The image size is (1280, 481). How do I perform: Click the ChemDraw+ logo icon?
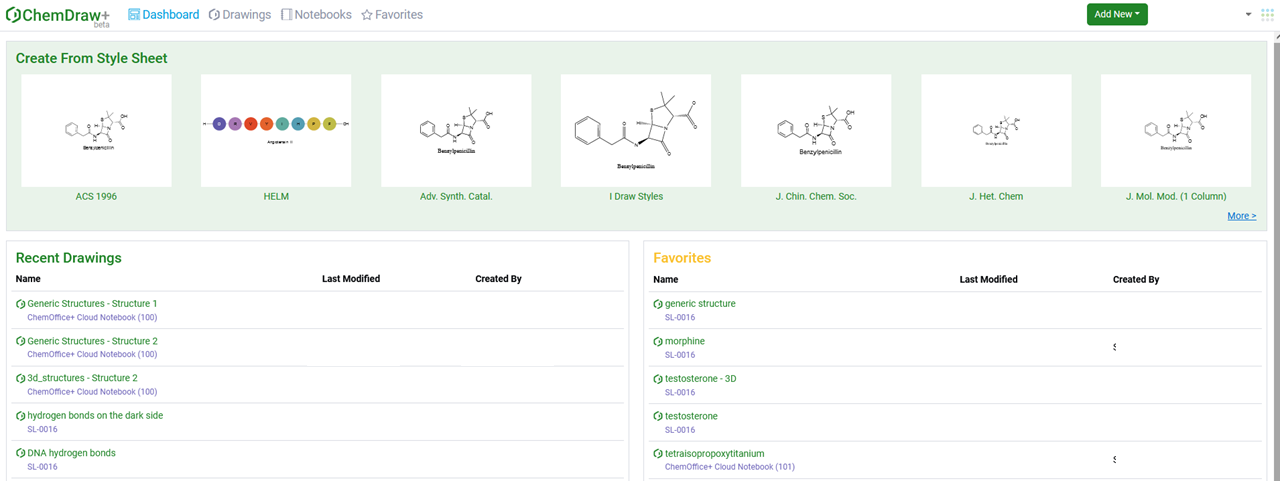[x=13, y=14]
